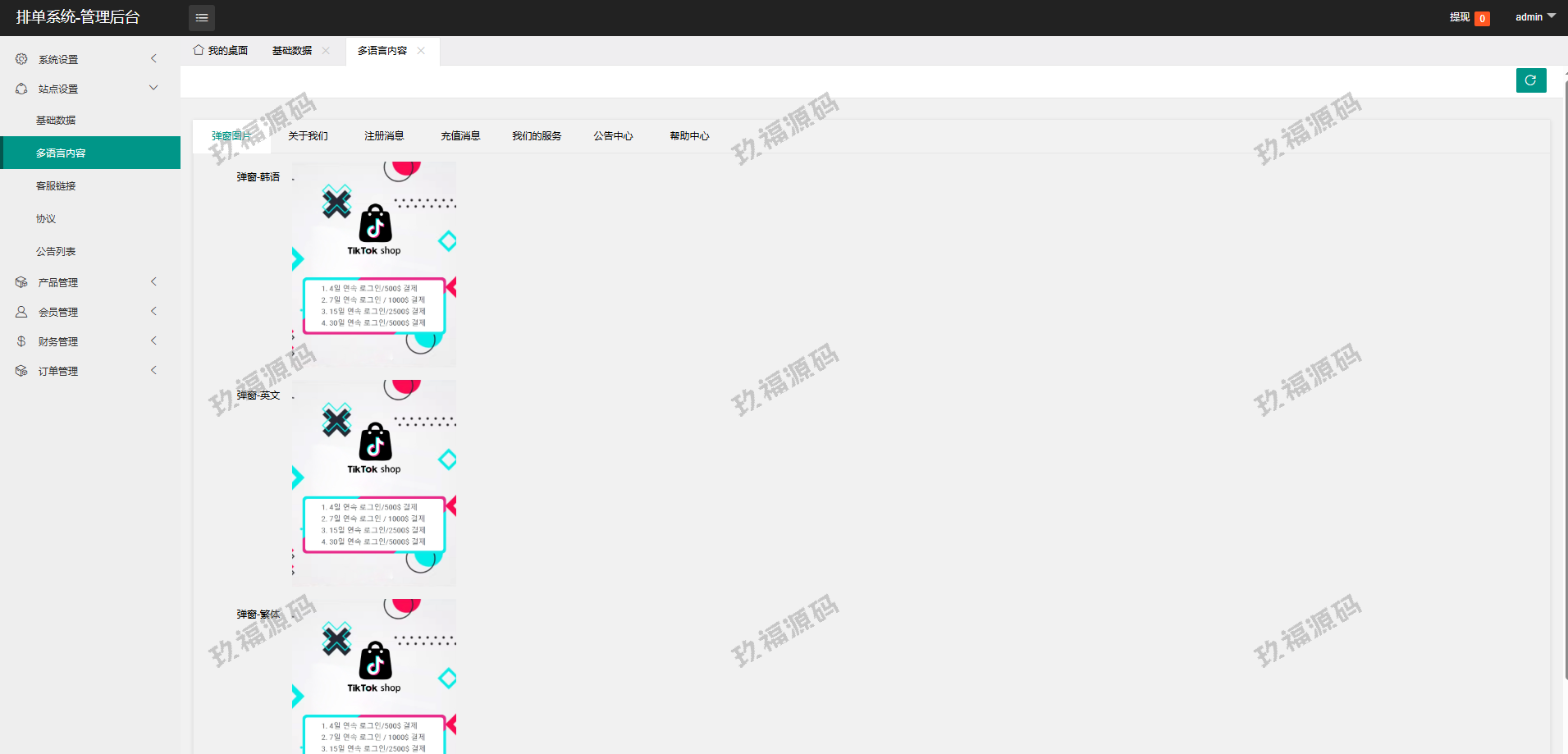Switch to the 帮助中心 tab
This screenshot has width=1568, height=754.
(x=689, y=136)
